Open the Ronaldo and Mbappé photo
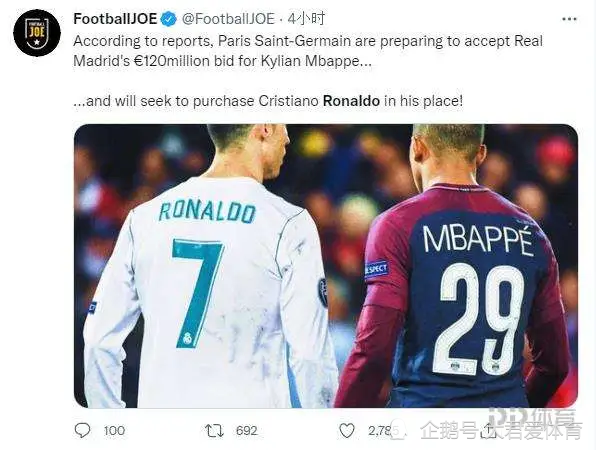 (x=326, y=266)
